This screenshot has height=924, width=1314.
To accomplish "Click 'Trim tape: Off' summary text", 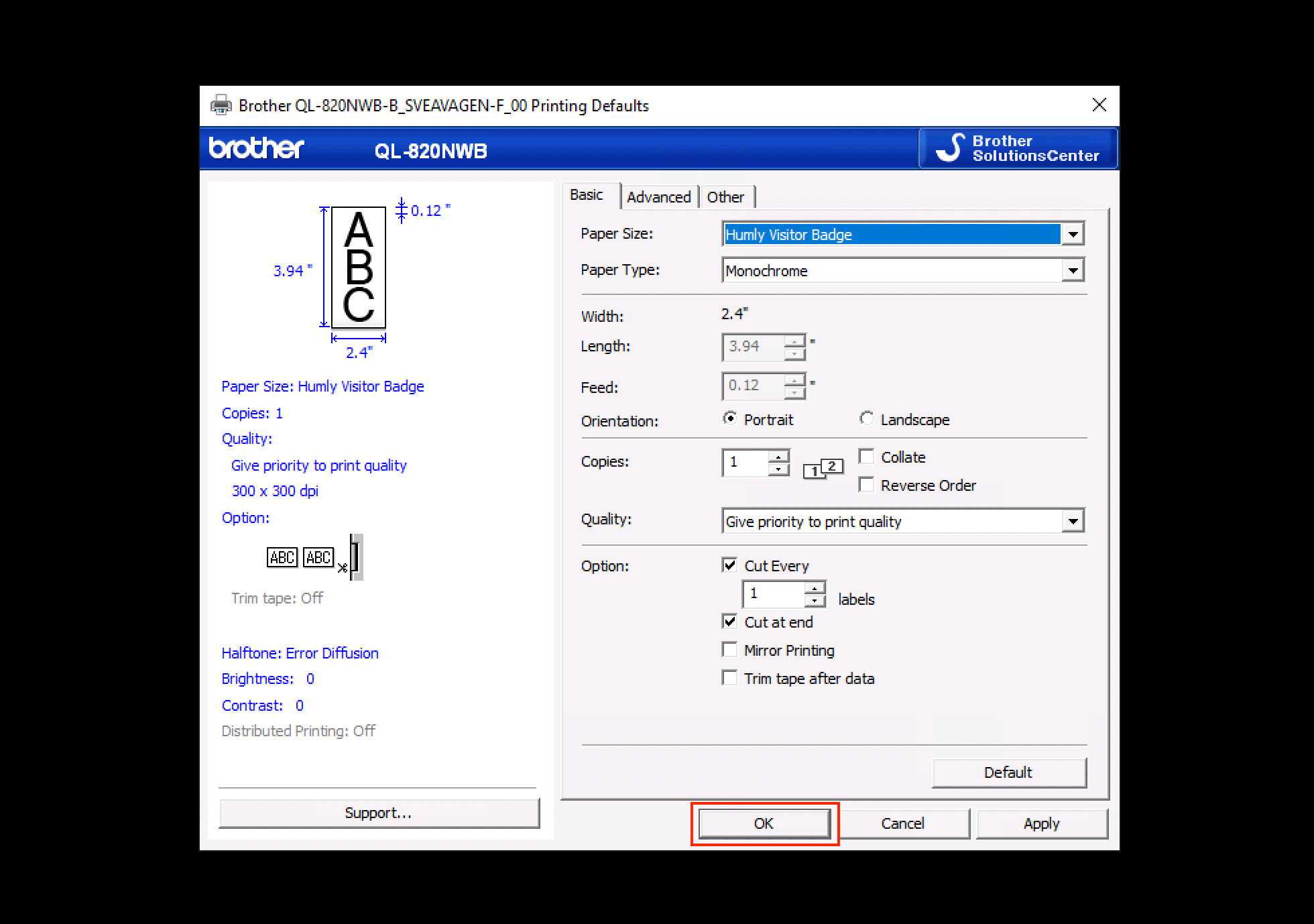I will [277, 598].
